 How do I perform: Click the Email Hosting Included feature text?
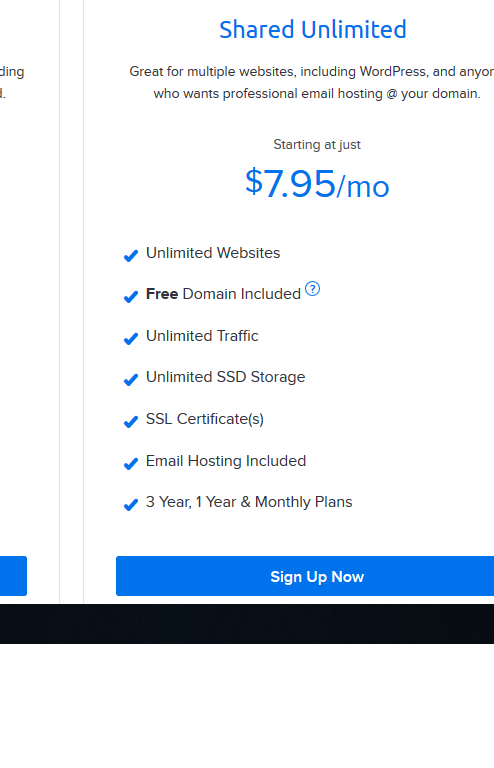(x=226, y=461)
